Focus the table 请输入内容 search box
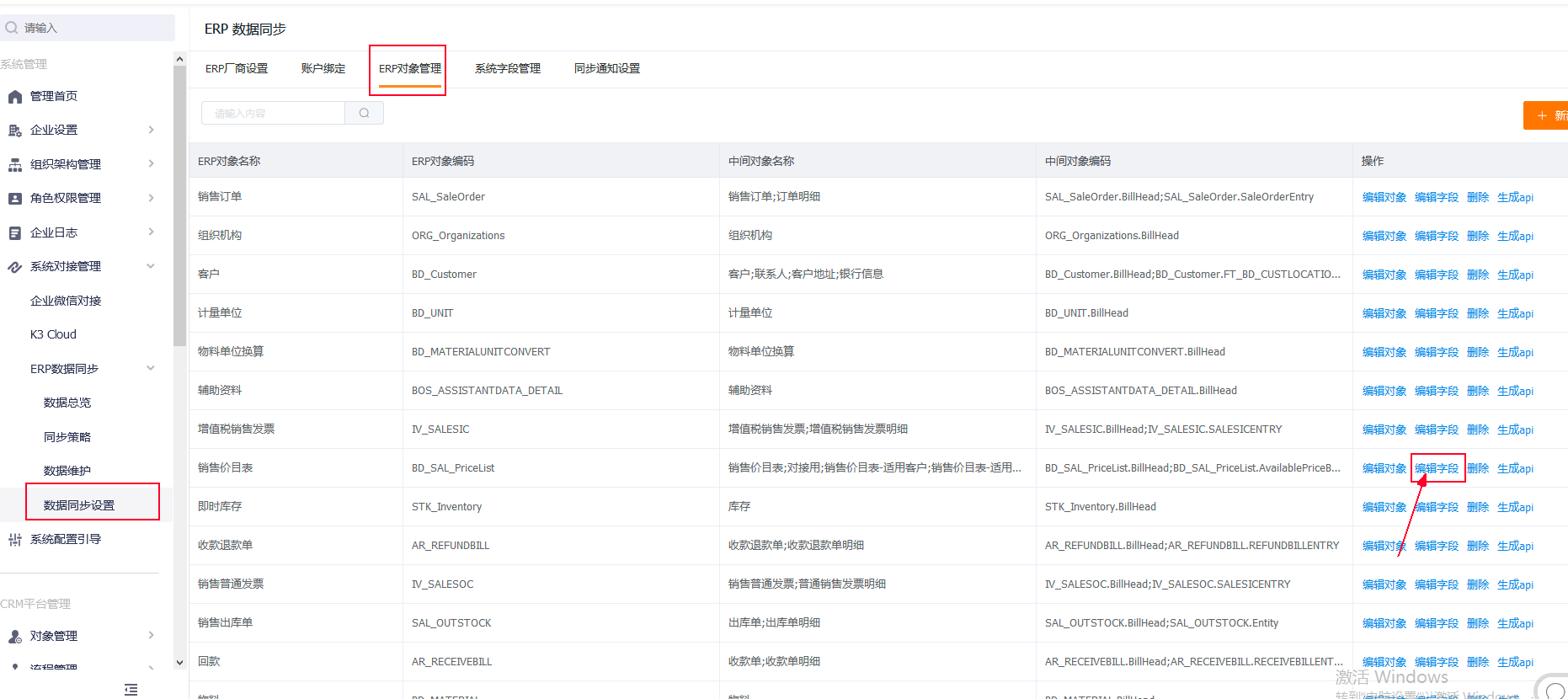The image size is (1568, 699). 273,113
